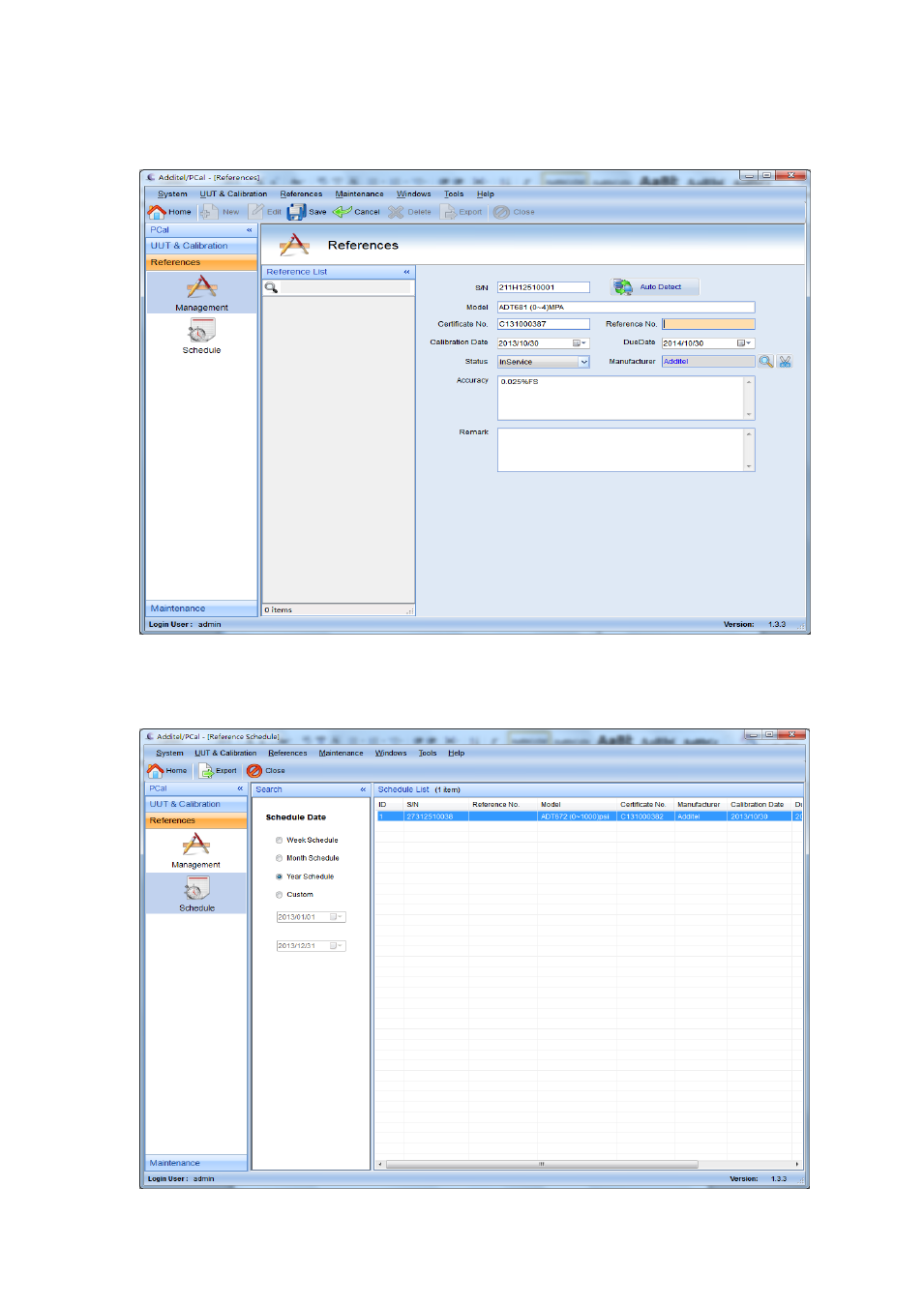The image size is (924, 1306).
Task: Click Home icon in Reference Schedule window
Action: [155, 771]
